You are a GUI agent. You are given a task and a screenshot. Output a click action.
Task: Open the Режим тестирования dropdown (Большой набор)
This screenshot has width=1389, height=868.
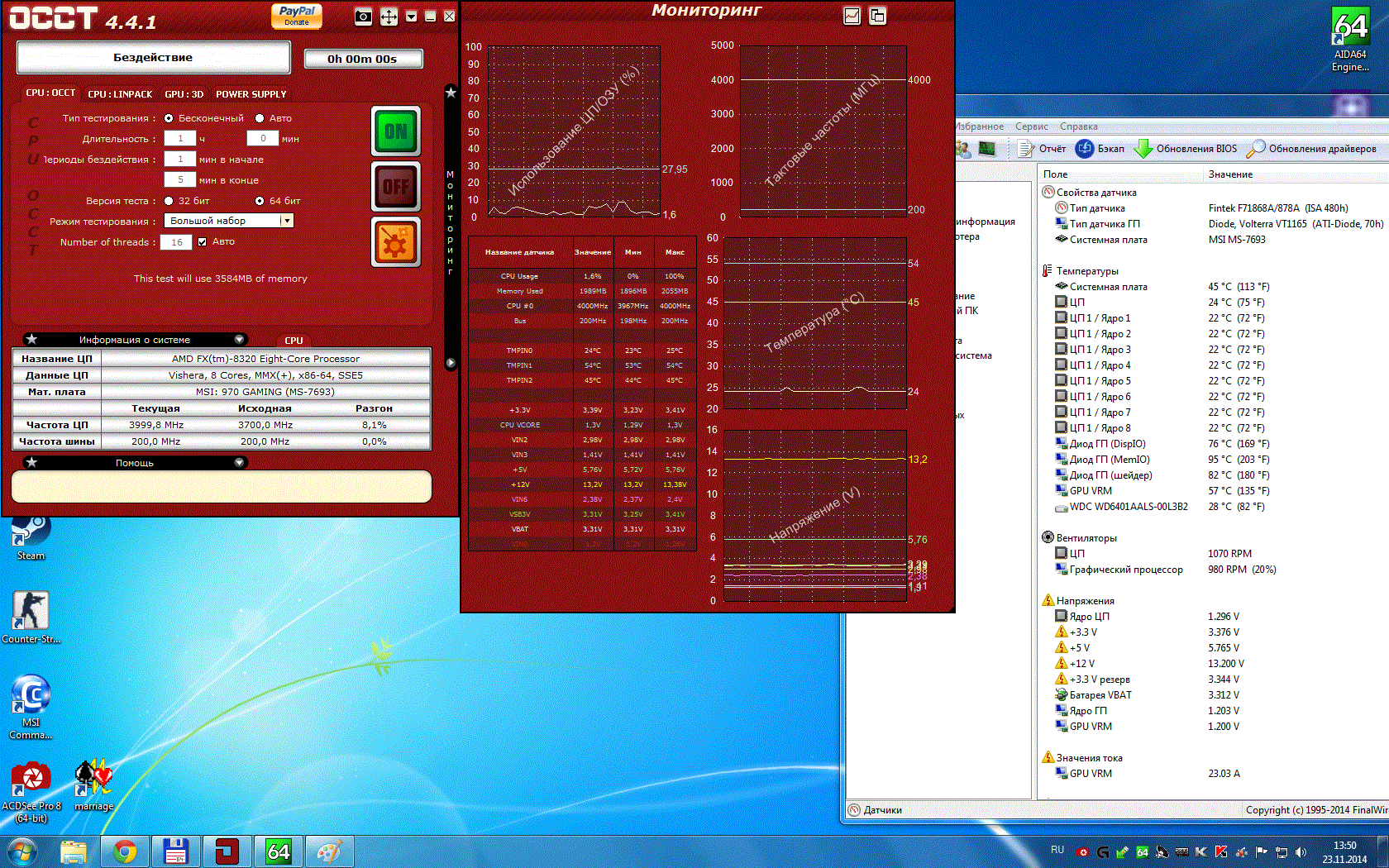tap(286, 221)
